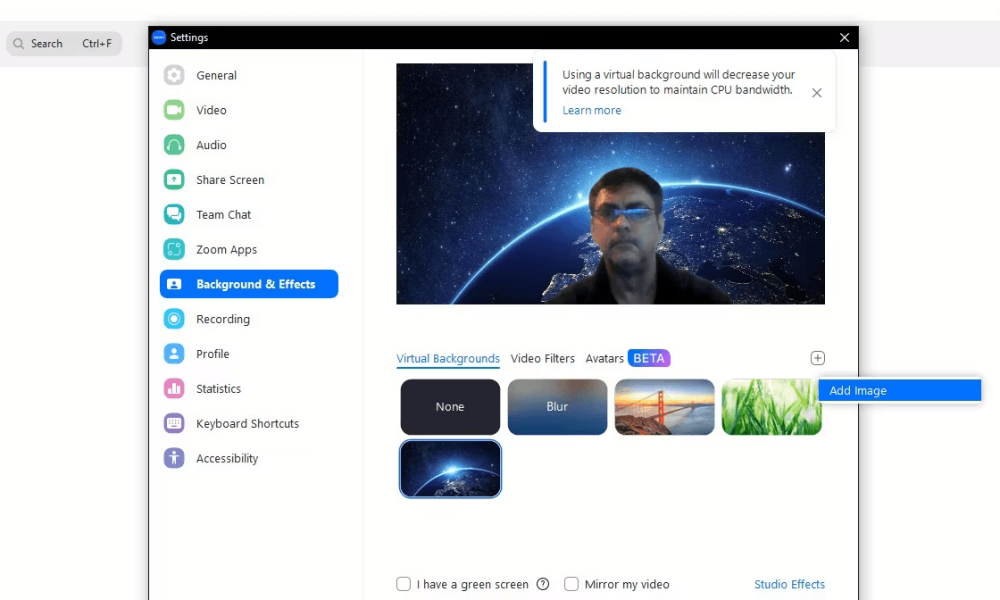Choose Add Image from the popup menu
1000x600 pixels.
[x=900, y=390]
